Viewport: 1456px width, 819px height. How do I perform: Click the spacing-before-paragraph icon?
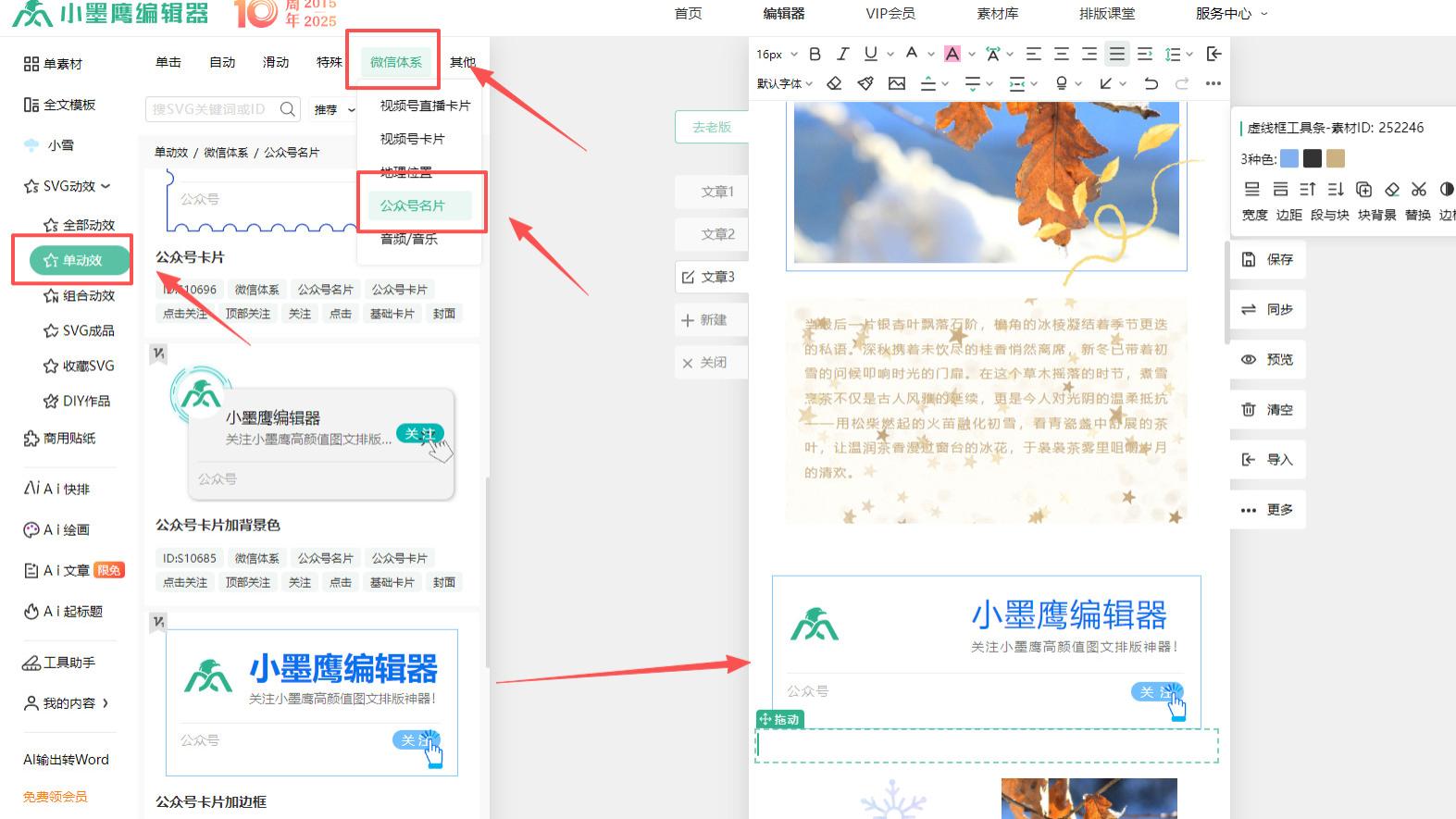coord(928,83)
